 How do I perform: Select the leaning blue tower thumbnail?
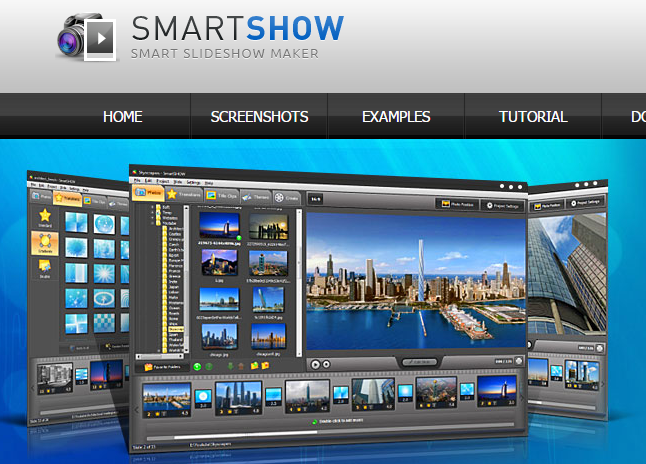(x=268, y=300)
